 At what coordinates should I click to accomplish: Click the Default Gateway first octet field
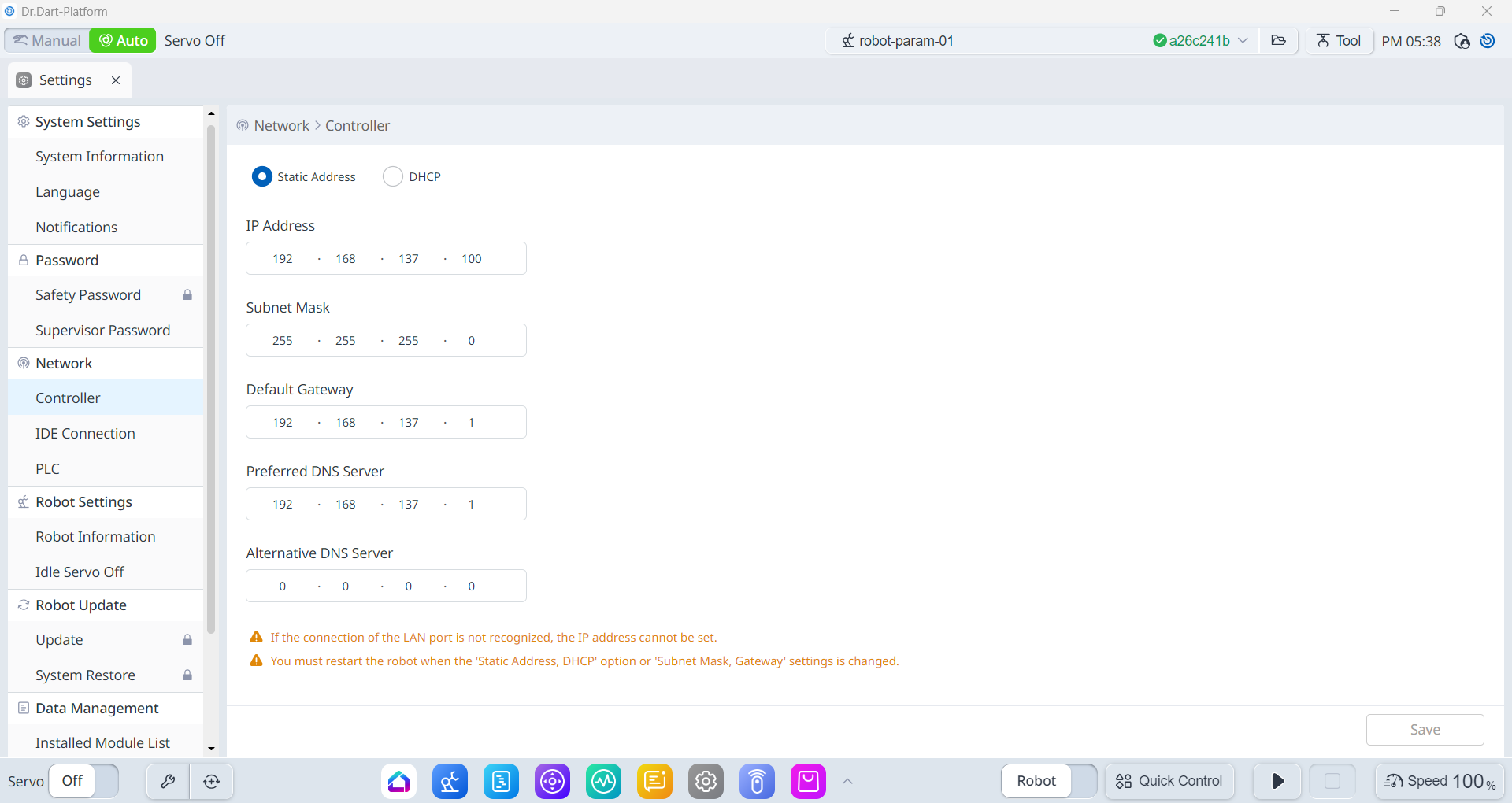pos(283,423)
